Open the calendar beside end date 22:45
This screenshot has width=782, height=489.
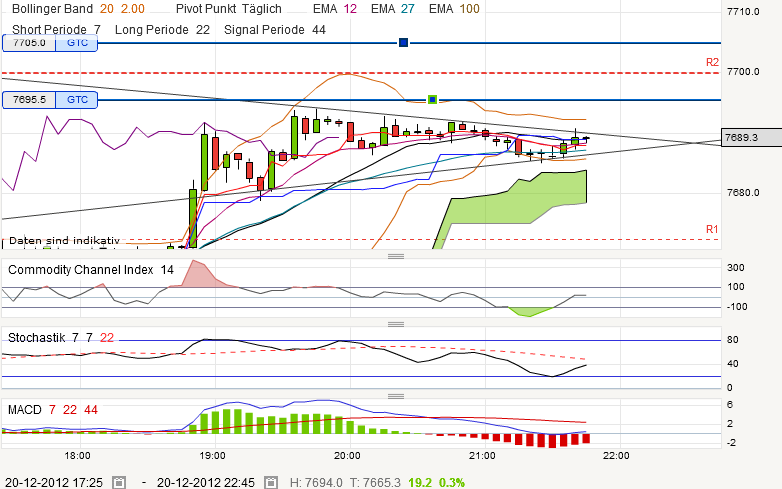(x=271, y=483)
